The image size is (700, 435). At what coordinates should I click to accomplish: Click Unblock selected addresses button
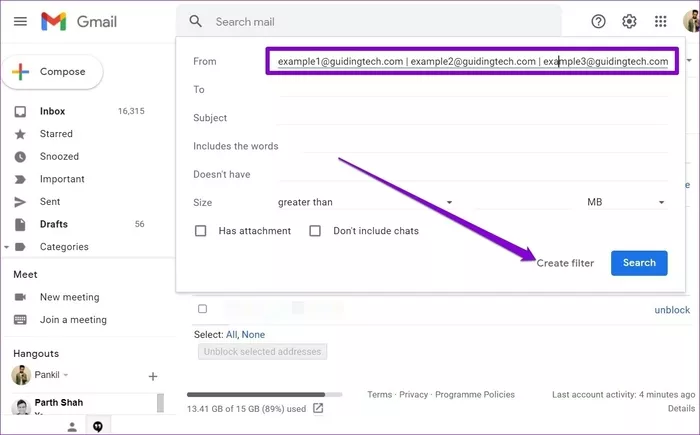(262, 351)
